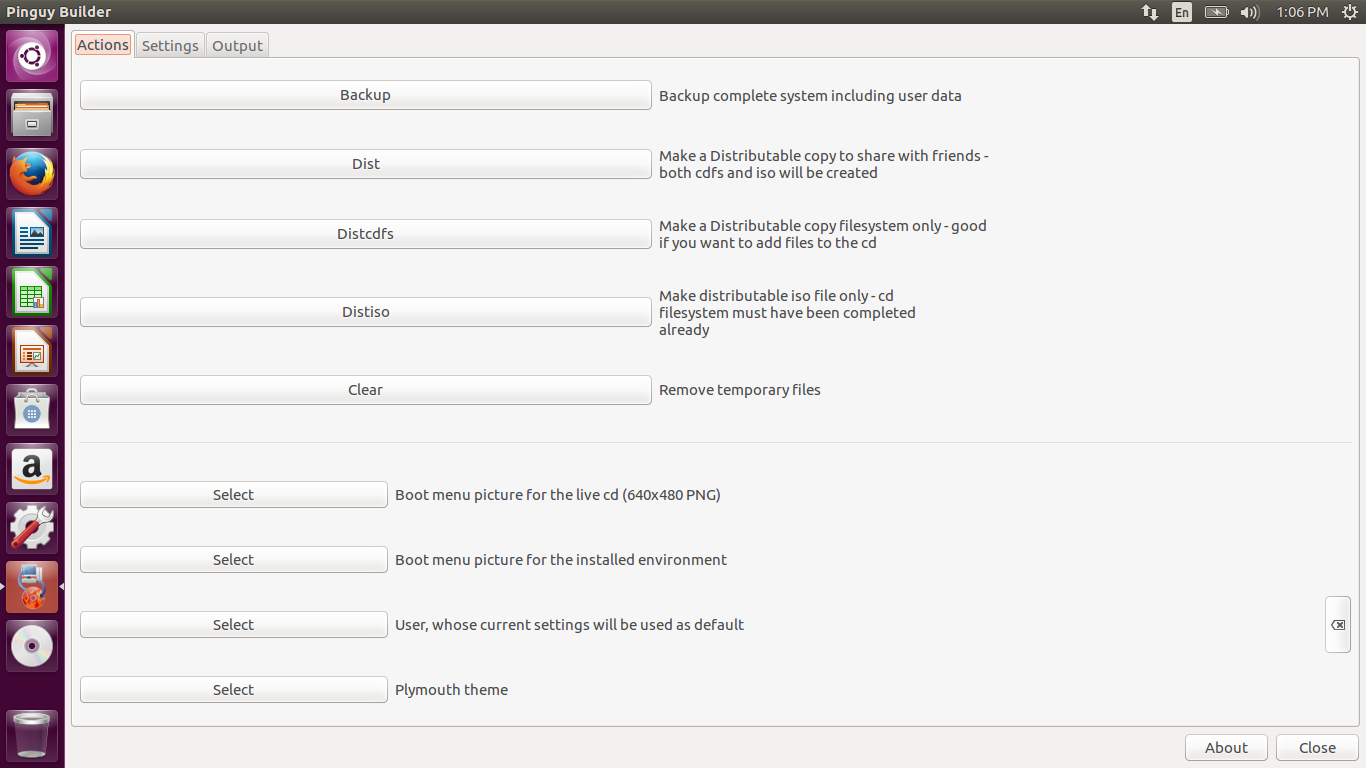
Task: Switch to the Settings tab
Action: pos(170,46)
